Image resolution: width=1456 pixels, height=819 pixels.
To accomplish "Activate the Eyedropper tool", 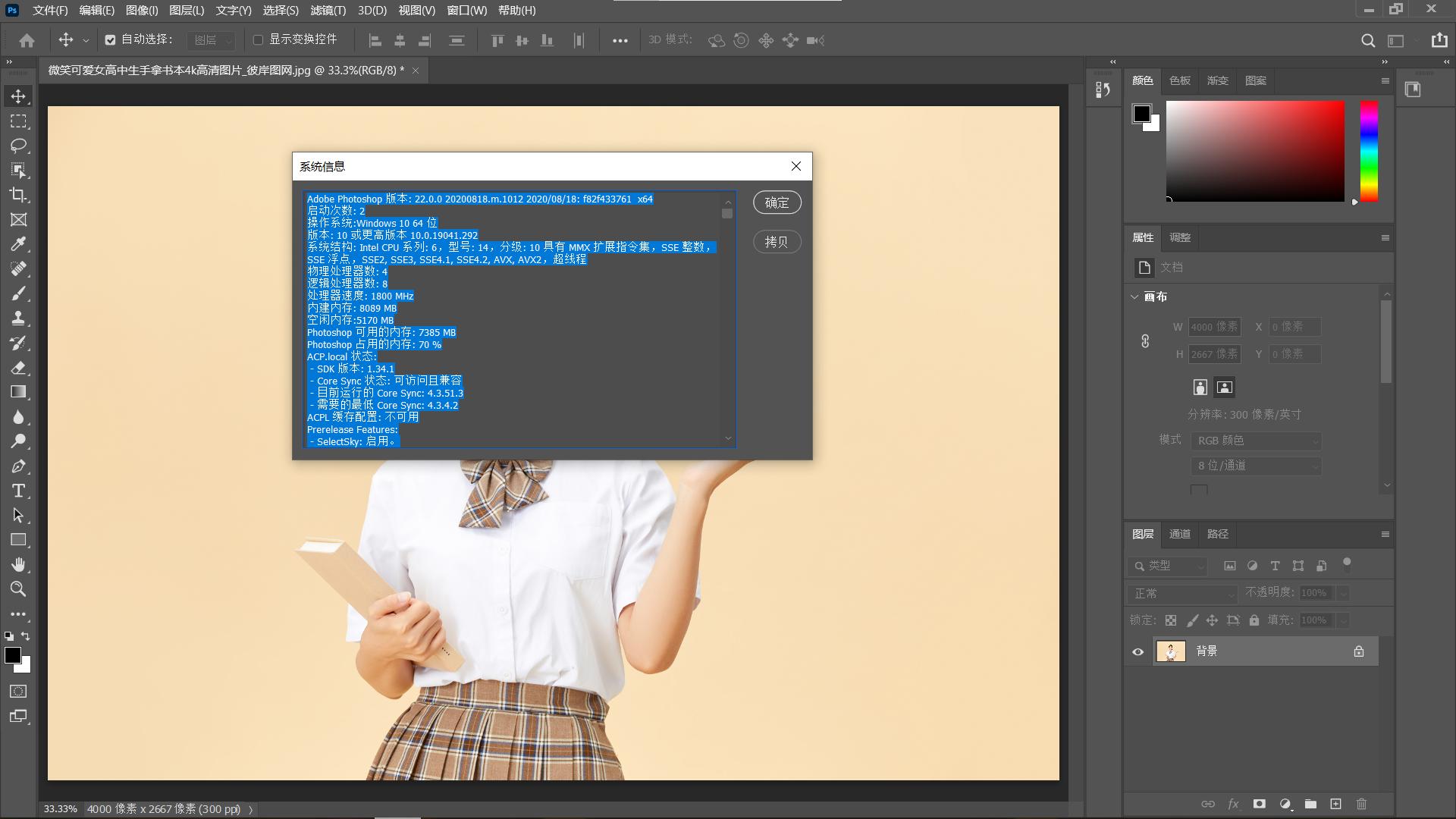I will click(18, 244).
